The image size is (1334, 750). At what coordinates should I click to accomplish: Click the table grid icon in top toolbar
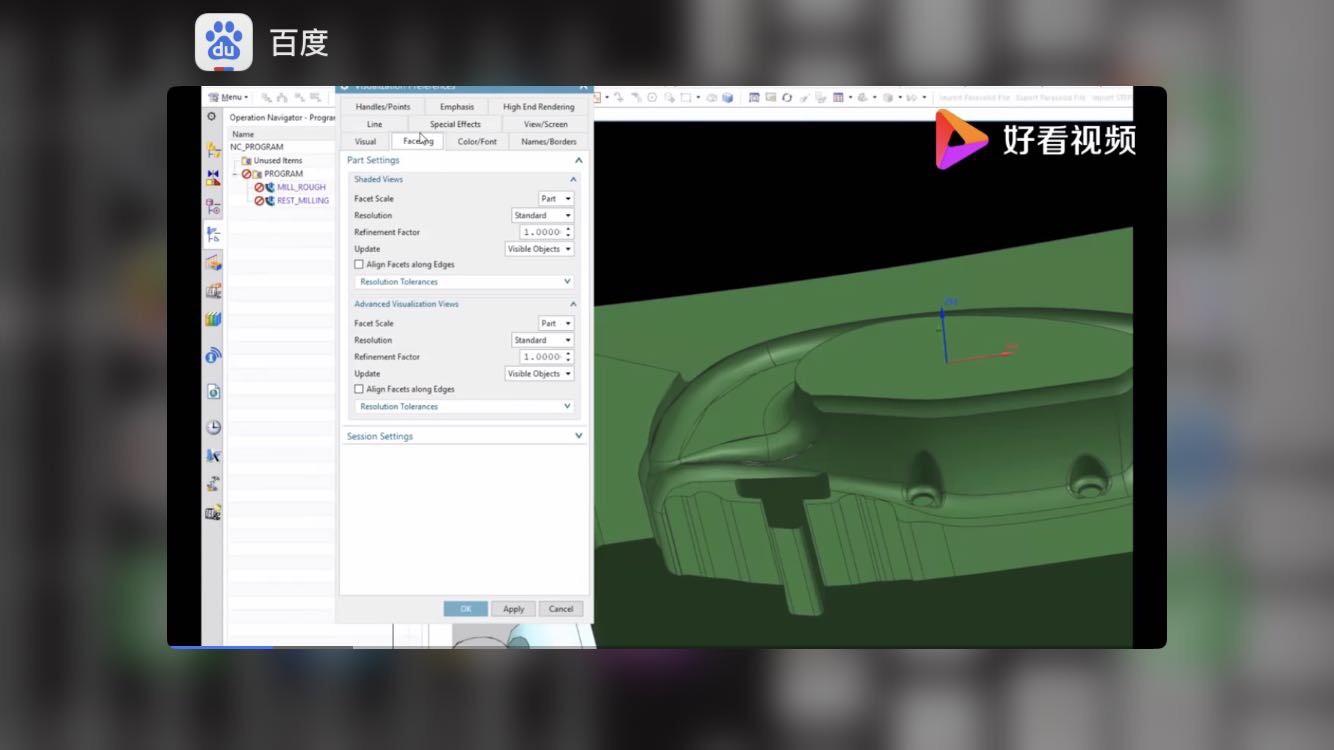[x=838, y=98]
